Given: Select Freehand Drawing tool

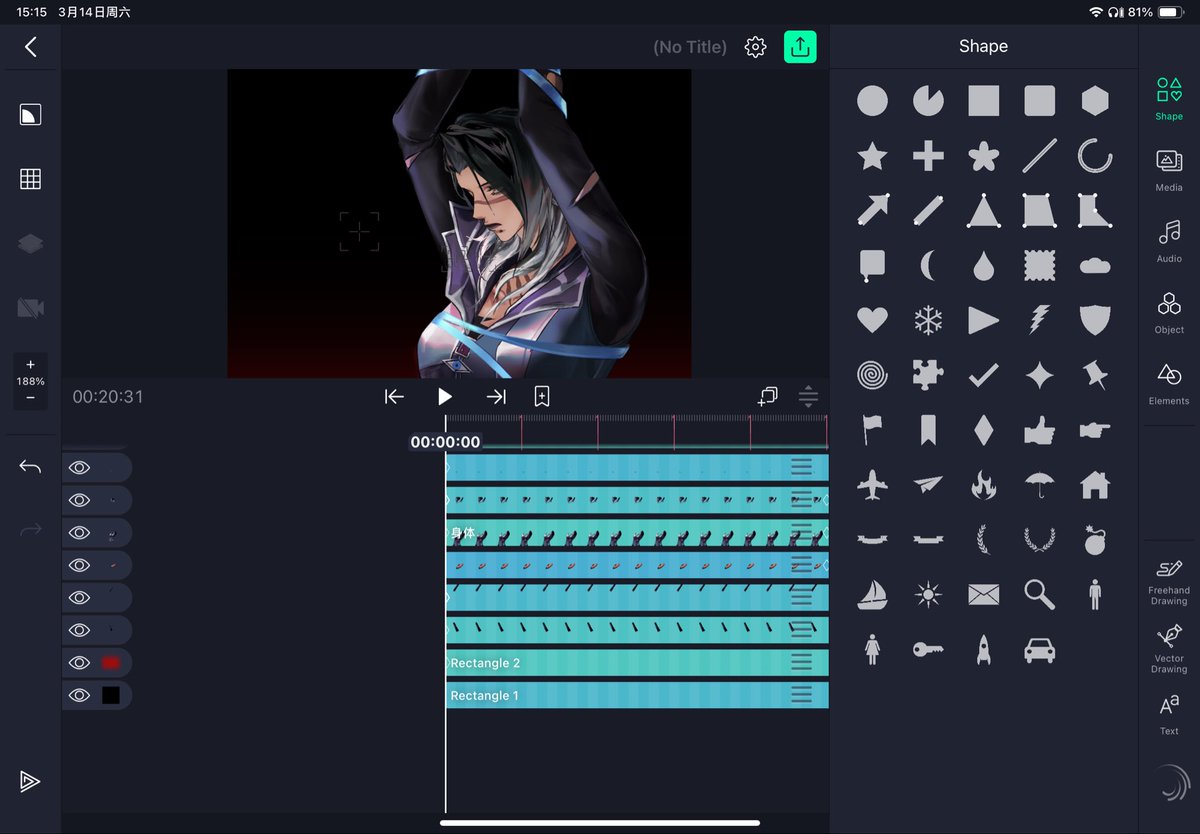Looking at the screenshot, I should (x=1169, y=582).
